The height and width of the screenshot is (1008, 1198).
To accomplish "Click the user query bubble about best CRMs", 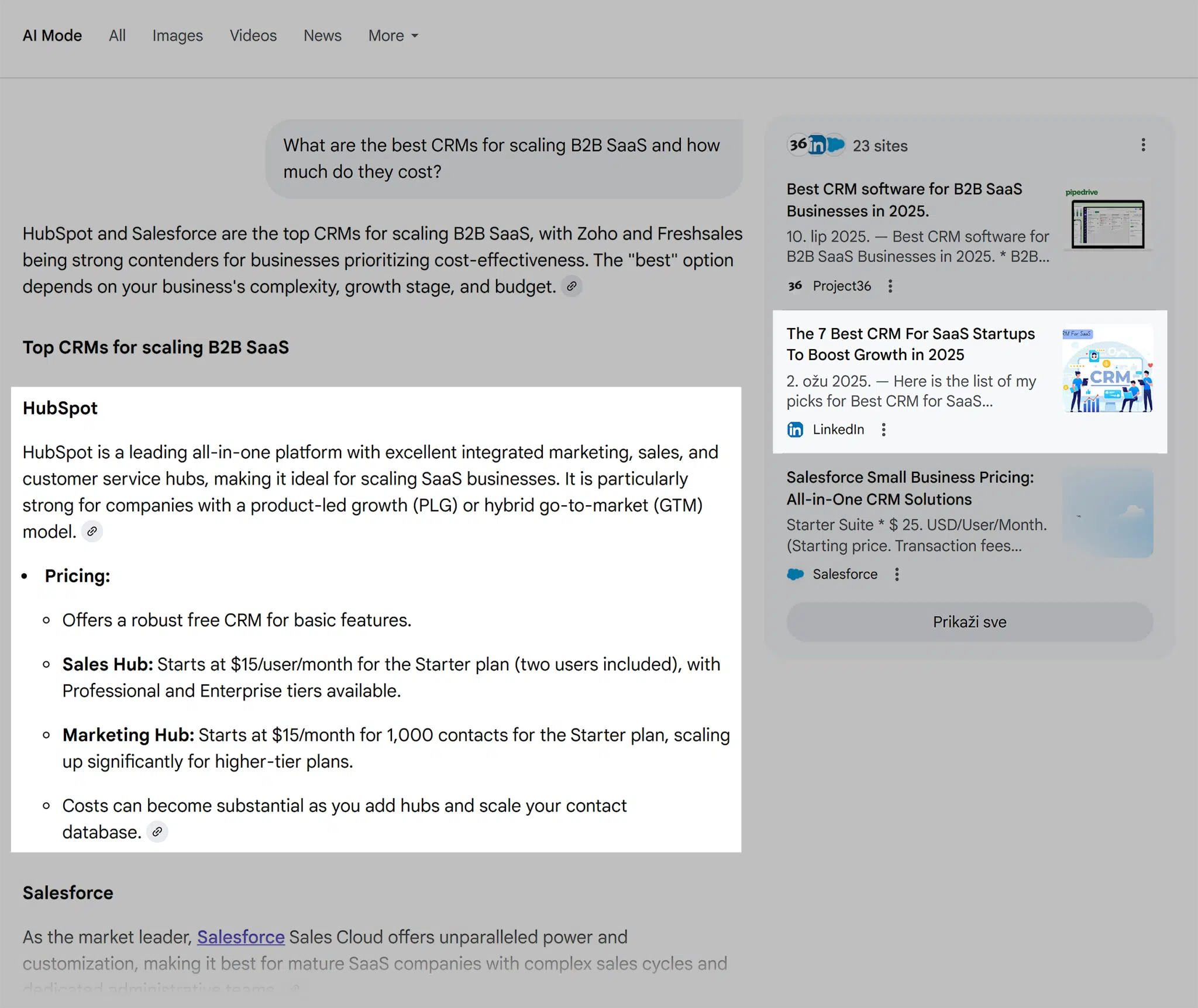I will pos(504,158).
